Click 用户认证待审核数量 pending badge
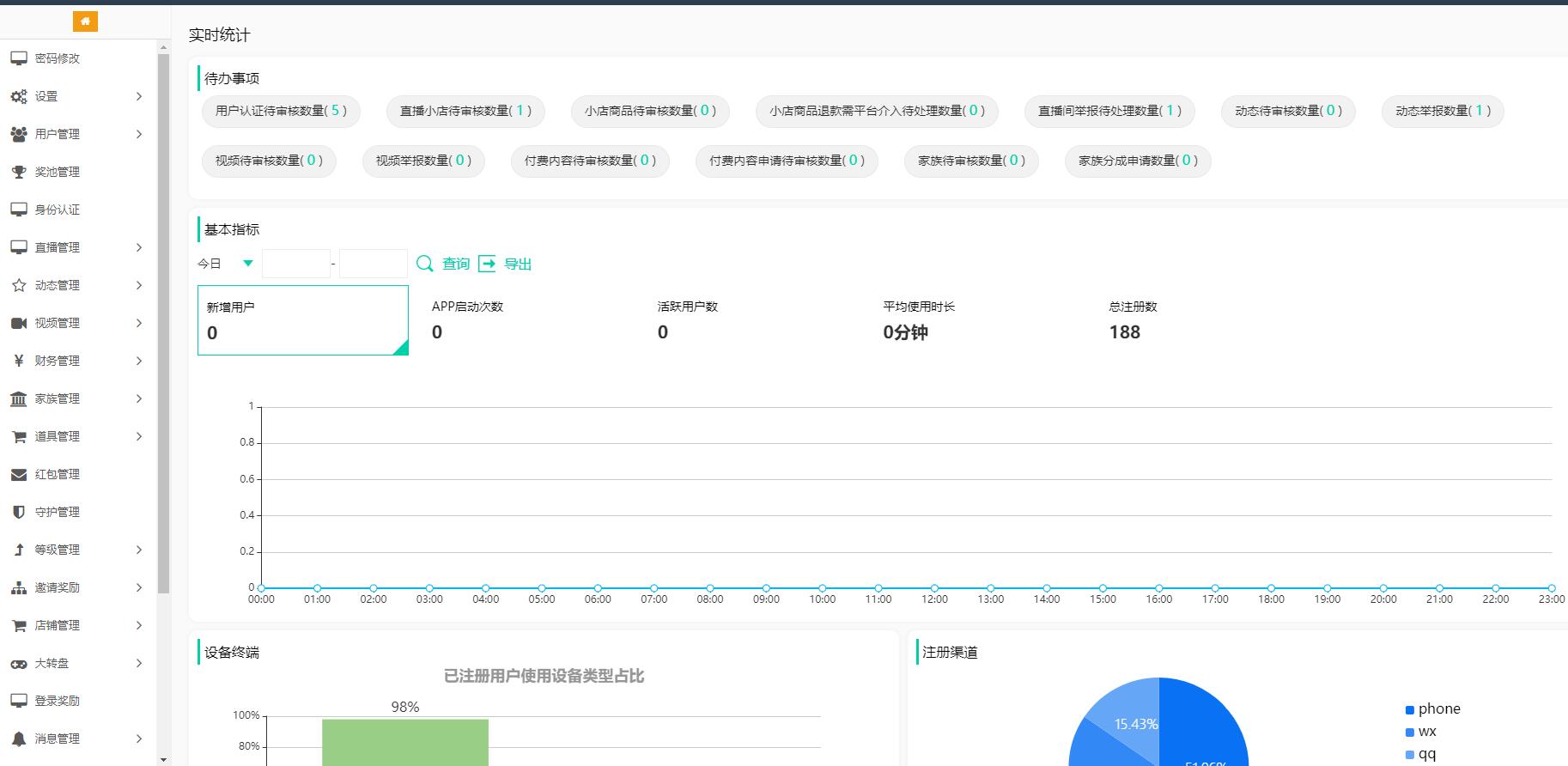1568x766 pixels. [281, 111]
